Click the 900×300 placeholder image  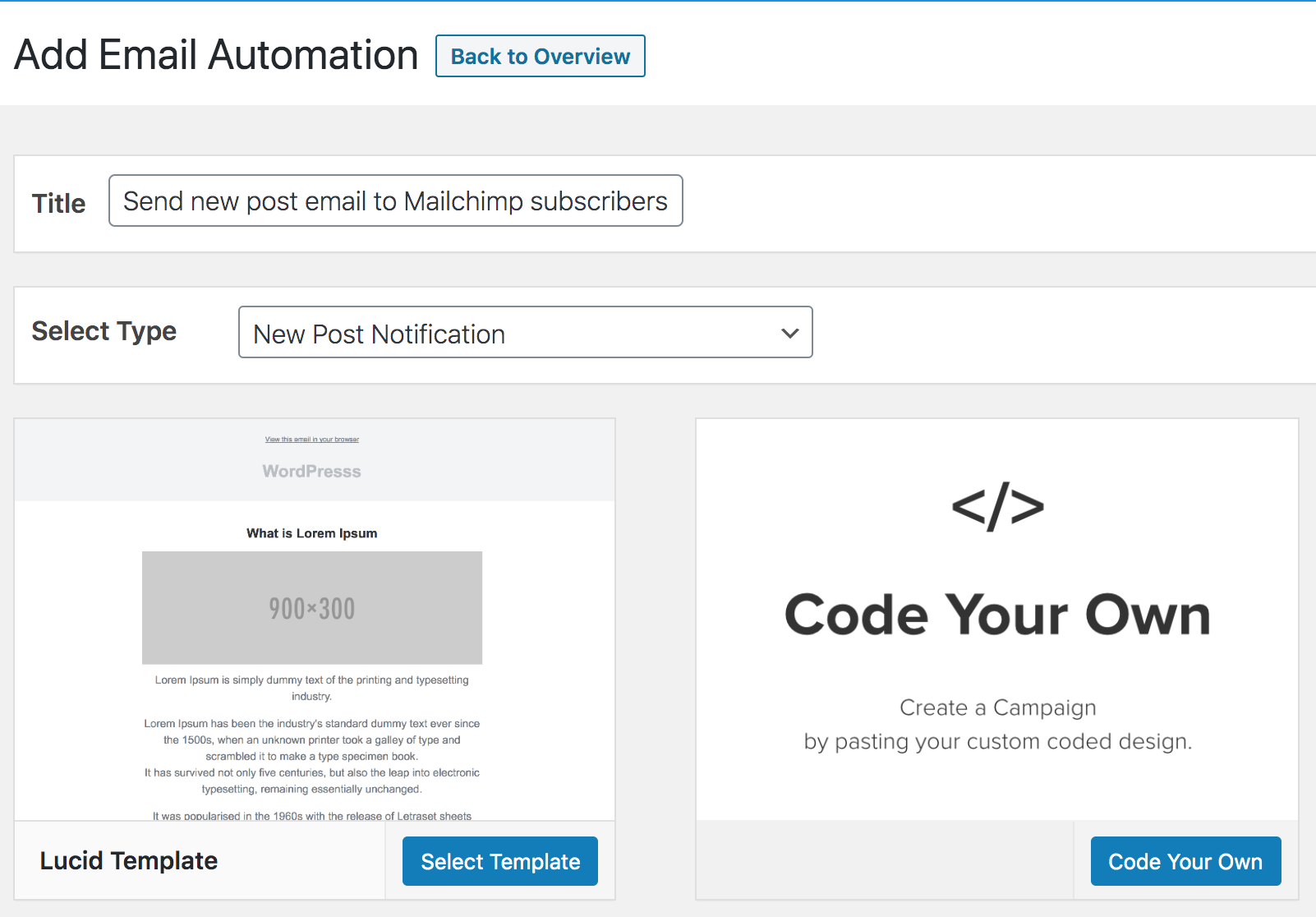(x=312, y=607)
